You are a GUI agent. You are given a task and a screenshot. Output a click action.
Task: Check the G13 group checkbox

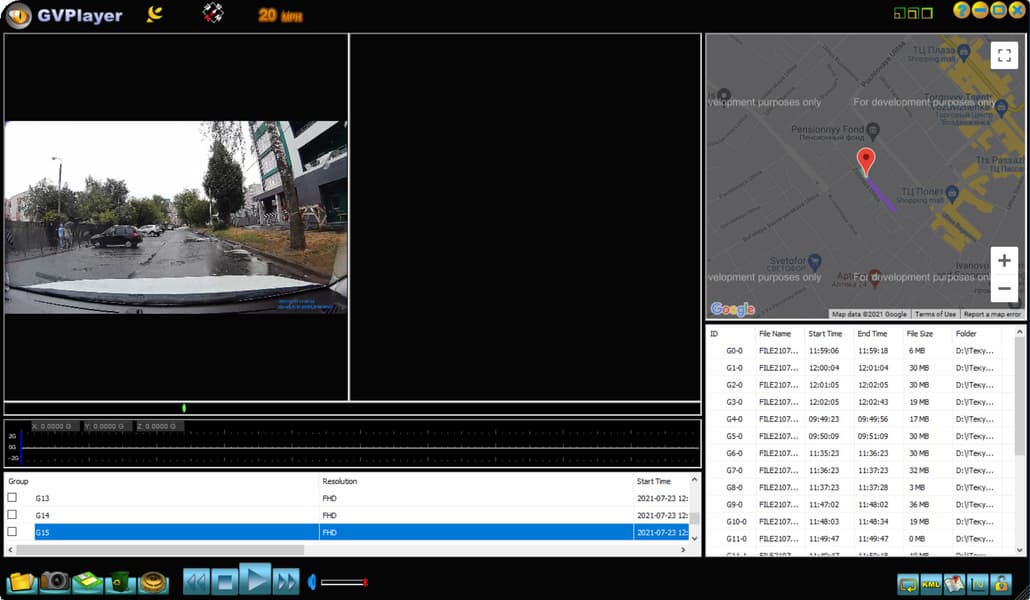(x=12, y=497)
